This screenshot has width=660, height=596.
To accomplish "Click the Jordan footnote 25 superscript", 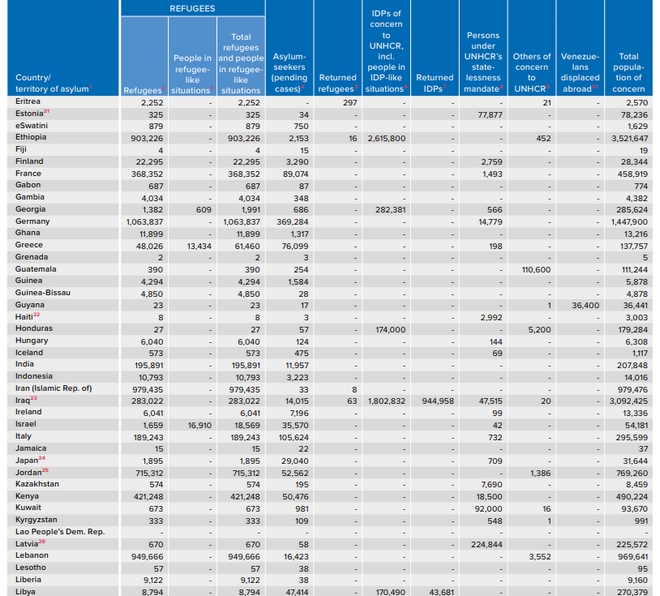I will (x=45, y=470).
